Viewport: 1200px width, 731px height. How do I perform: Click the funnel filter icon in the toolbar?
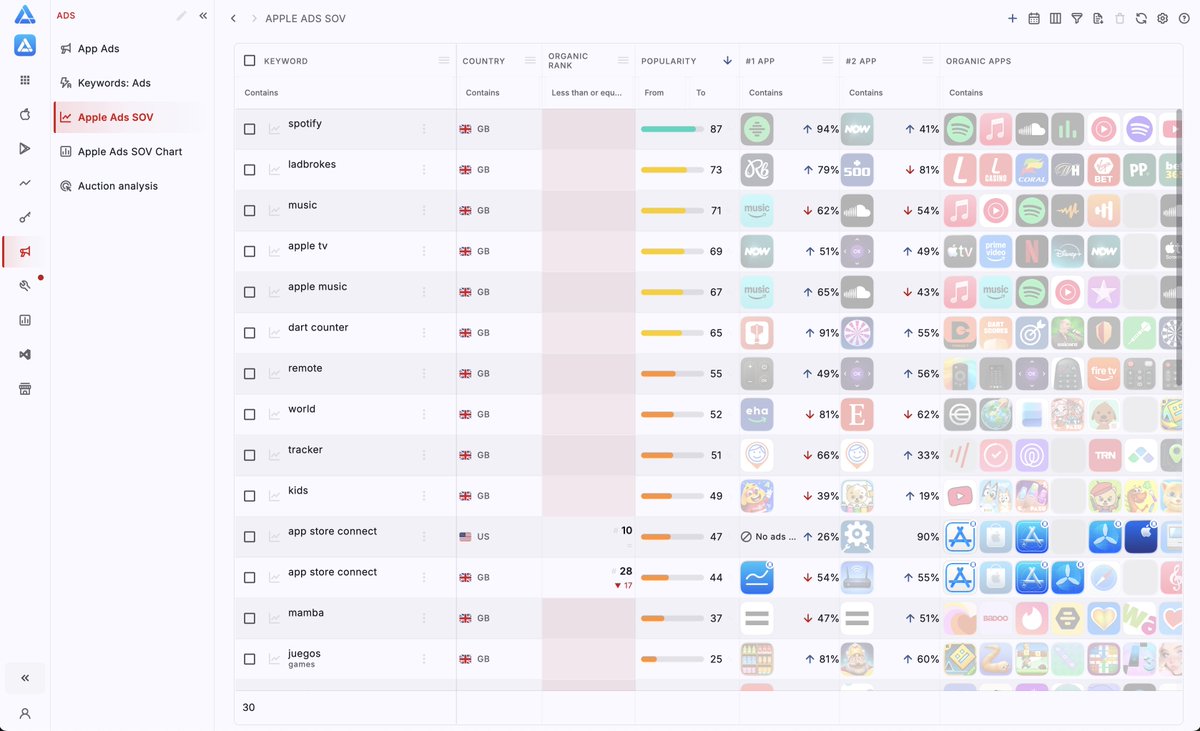pos(1077,18)
